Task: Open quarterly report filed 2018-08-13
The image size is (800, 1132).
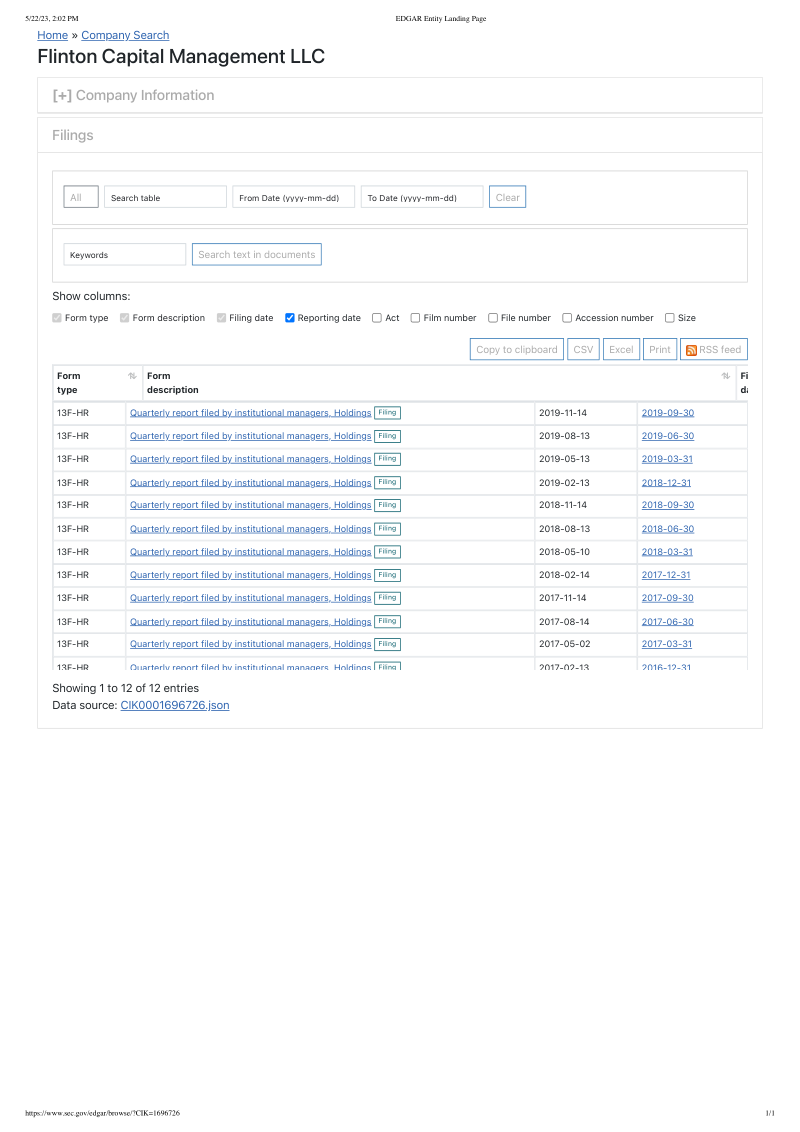Action: coord(251,529)
